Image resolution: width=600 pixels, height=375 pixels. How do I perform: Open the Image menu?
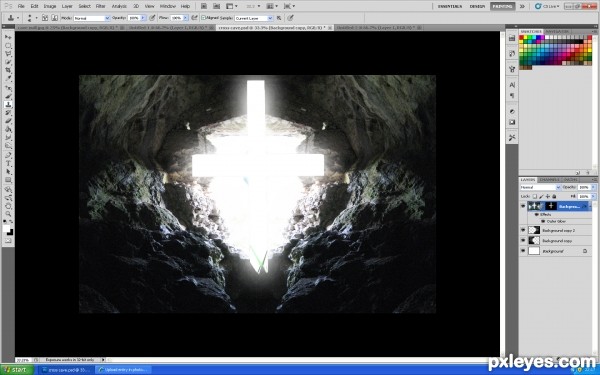coord(50,6)
